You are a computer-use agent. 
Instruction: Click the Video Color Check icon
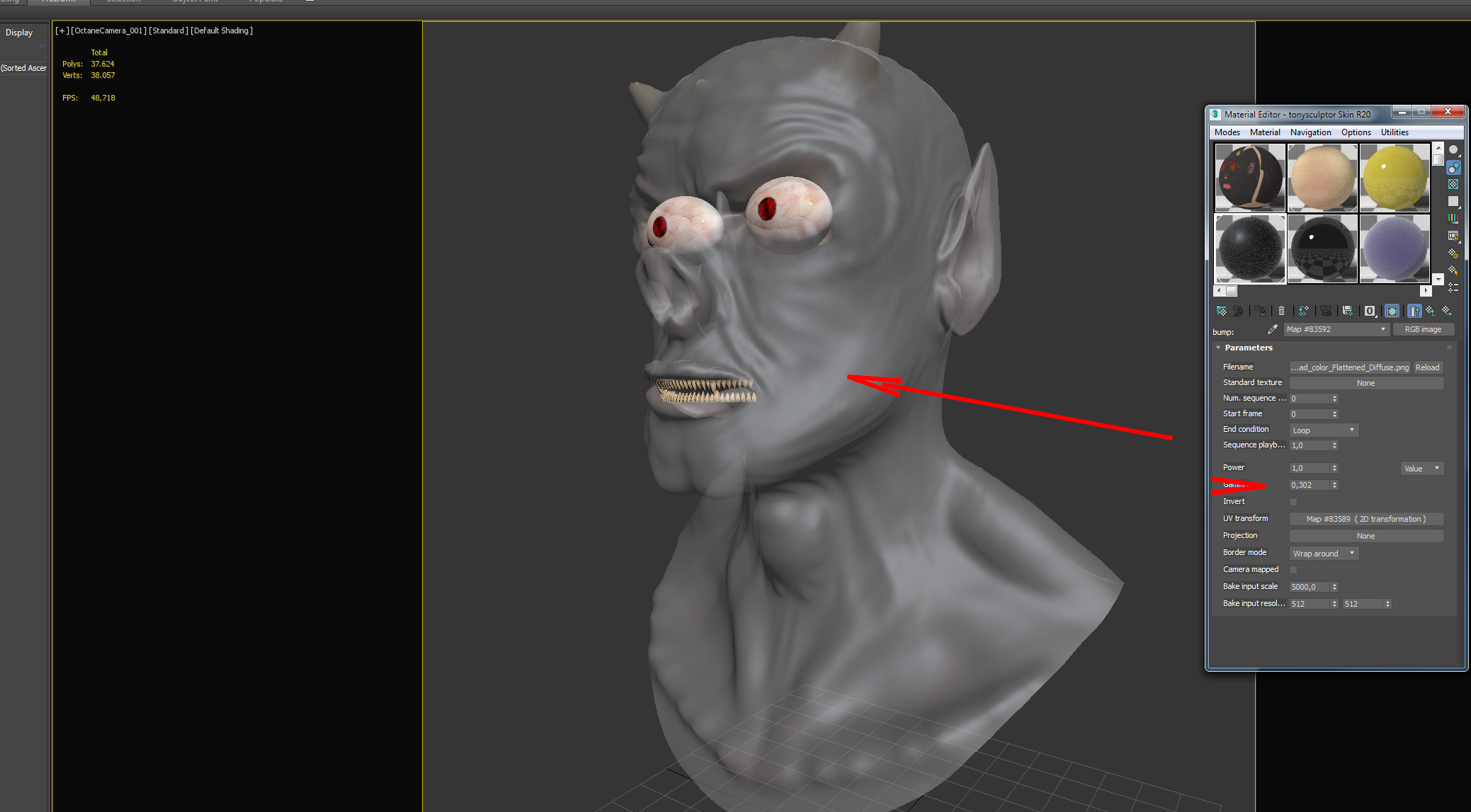(1453, 218)
